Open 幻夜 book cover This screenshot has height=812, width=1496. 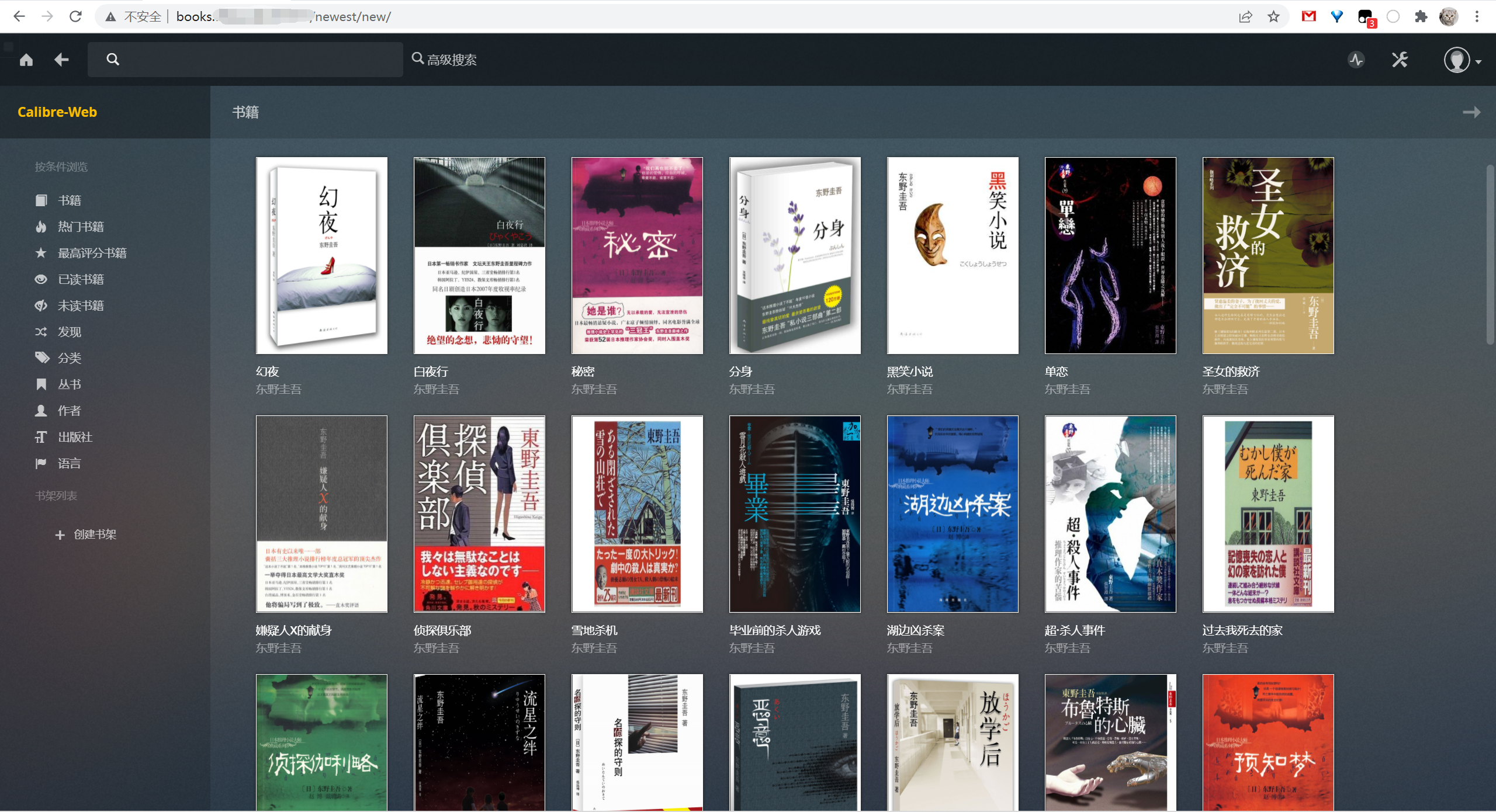[x=322, y=255]
